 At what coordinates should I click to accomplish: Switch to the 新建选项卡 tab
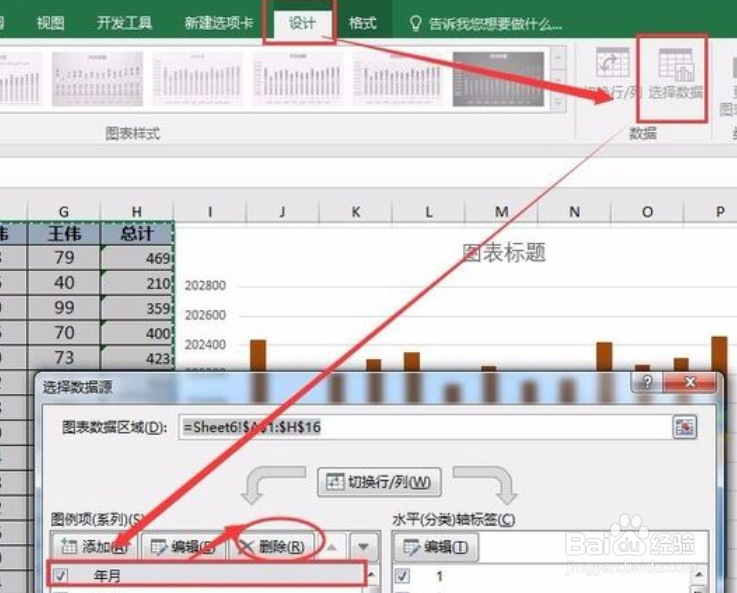click(x=219, y=23)
